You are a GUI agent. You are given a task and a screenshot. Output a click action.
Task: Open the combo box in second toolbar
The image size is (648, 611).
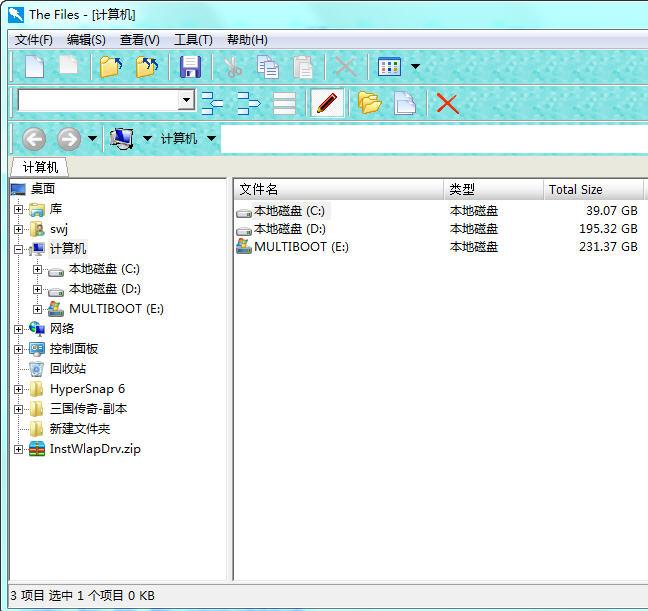pos(186,100)
